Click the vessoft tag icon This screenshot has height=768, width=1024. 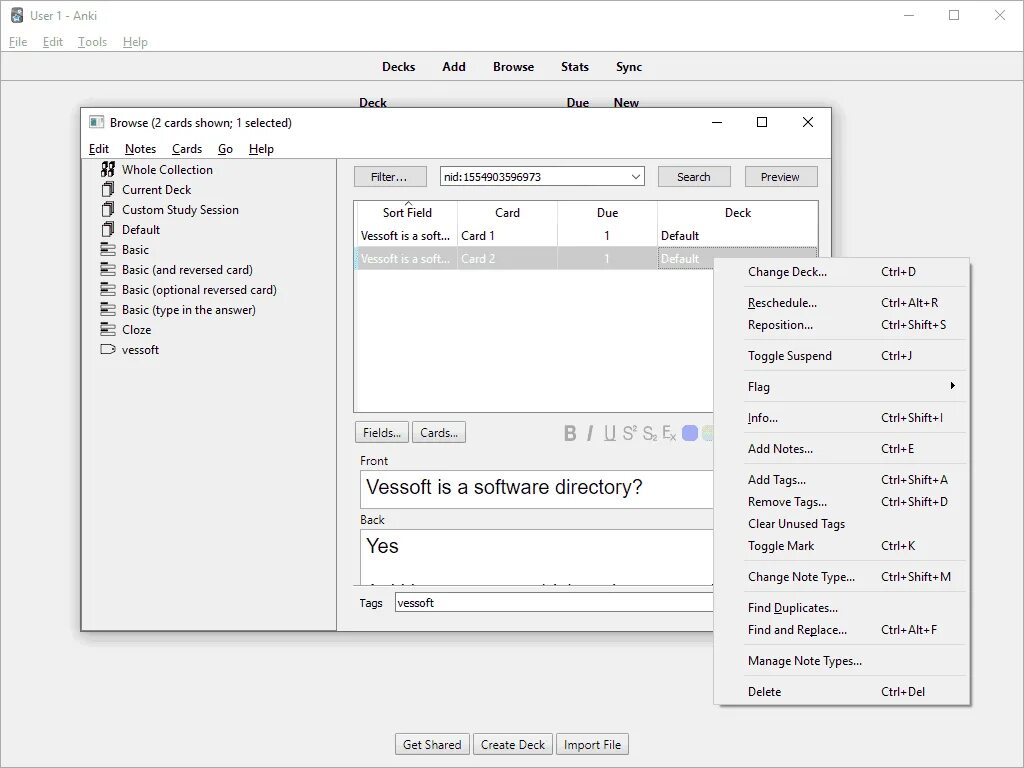pos(108,349)
